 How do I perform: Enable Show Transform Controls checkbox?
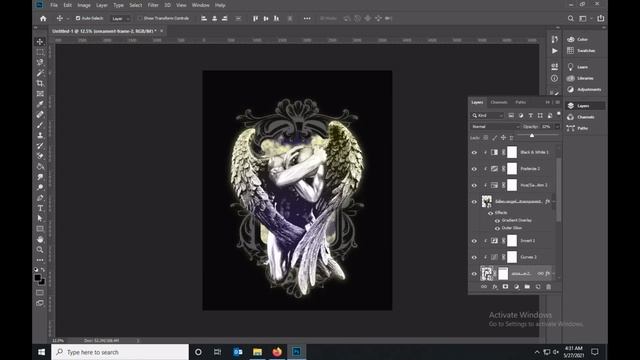pyautogui.click(x=140, y=18)
